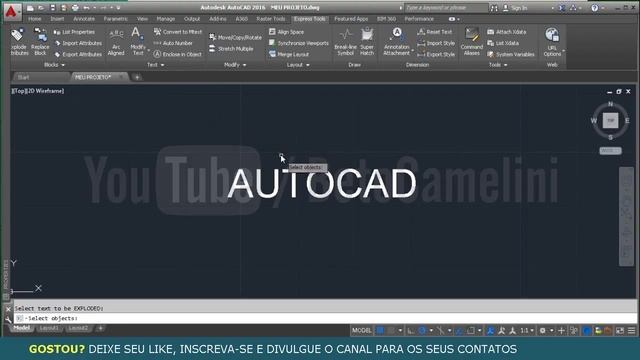
Task: Open the WCS dropdown below the ViewCube
Action: pos(610,151)
